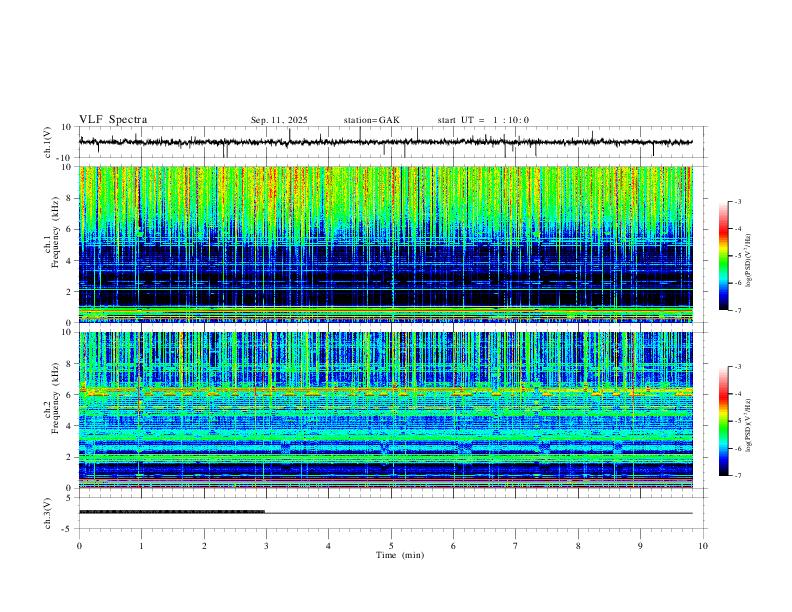This screenshot has width=792, height=612.
Task: Click the "9" tick on the Time axis
Action: click(x=640, y=546)
